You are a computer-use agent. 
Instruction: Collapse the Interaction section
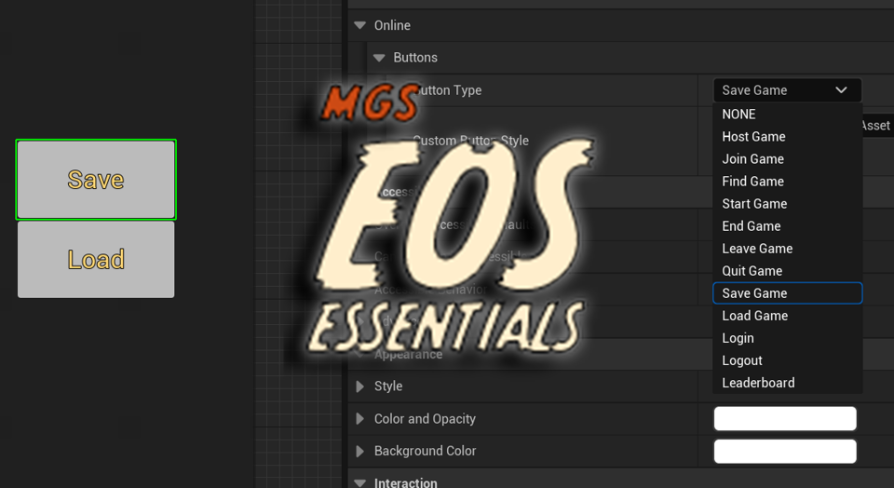tap(360, 483)
